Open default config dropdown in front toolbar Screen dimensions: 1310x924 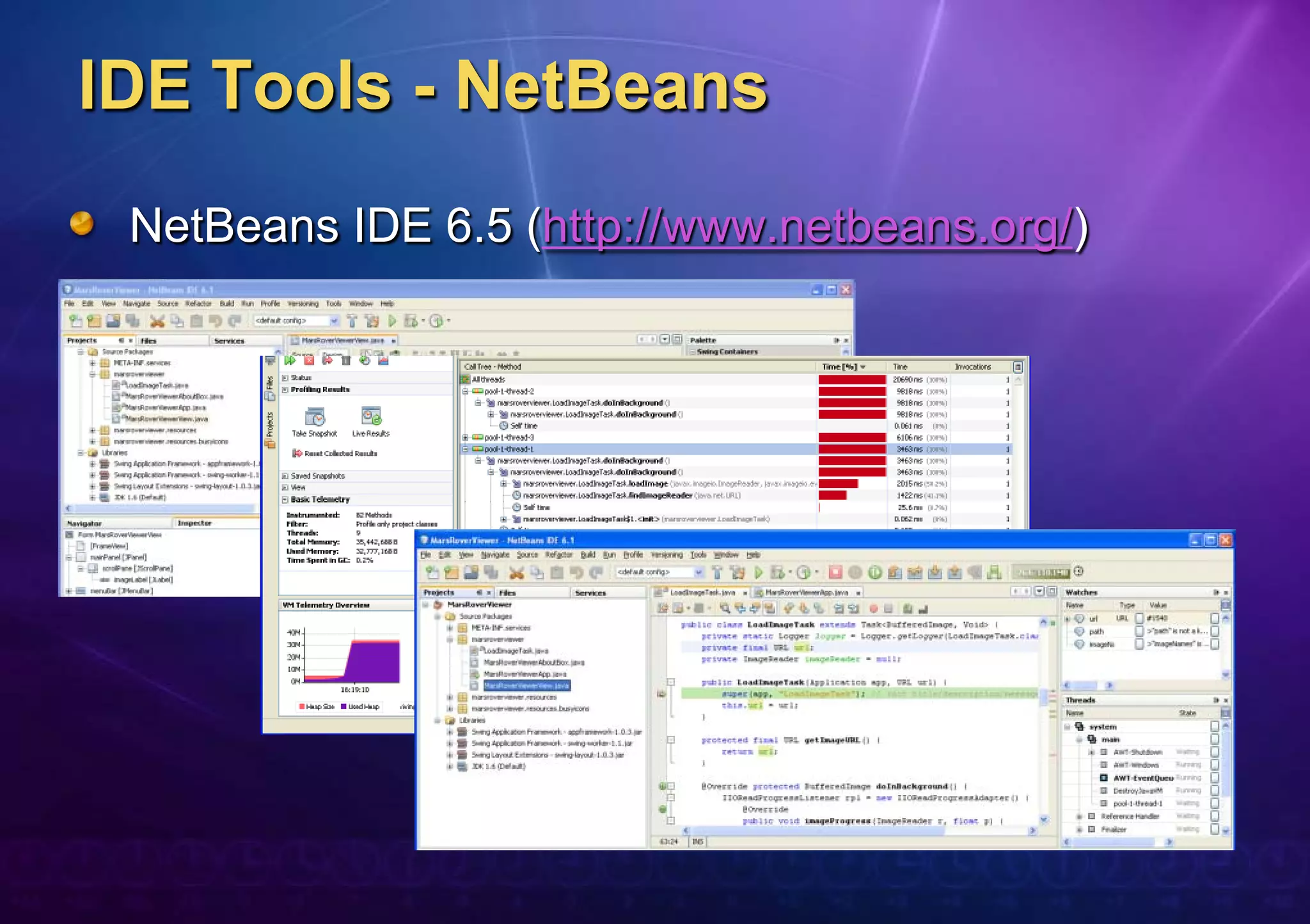698,572
